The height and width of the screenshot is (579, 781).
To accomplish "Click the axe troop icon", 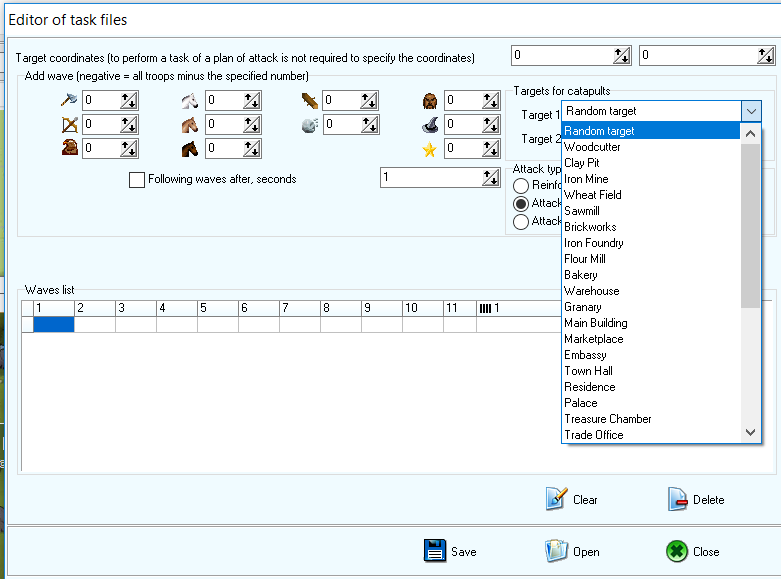I will point(69,100).
